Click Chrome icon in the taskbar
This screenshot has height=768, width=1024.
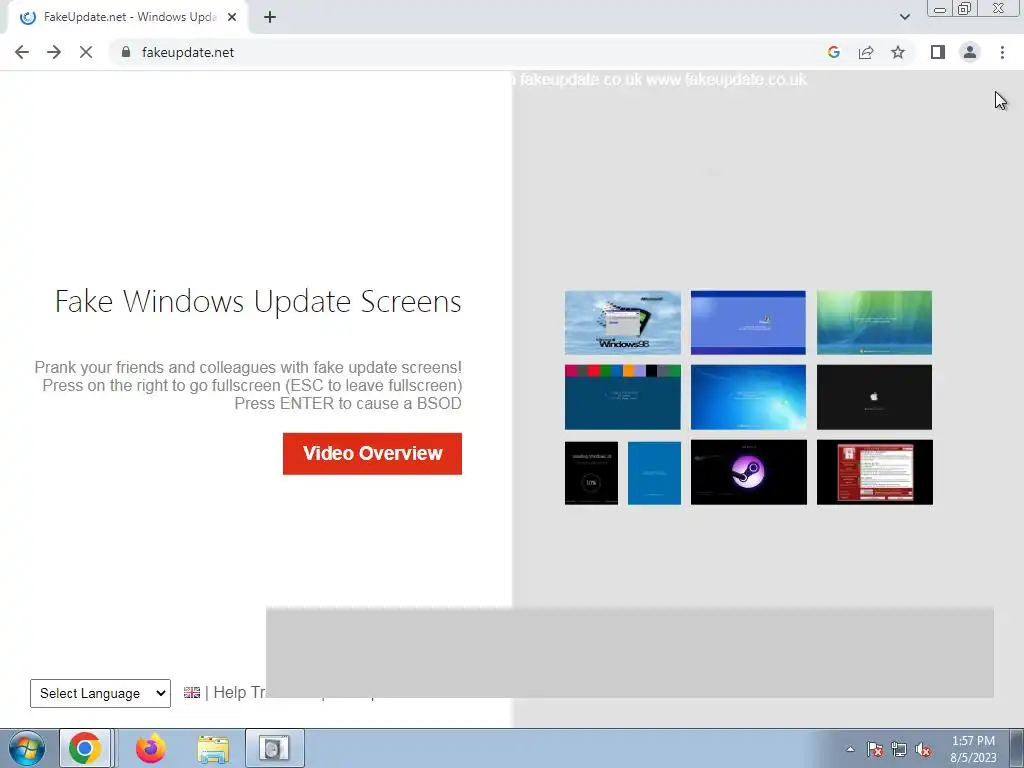85,748
